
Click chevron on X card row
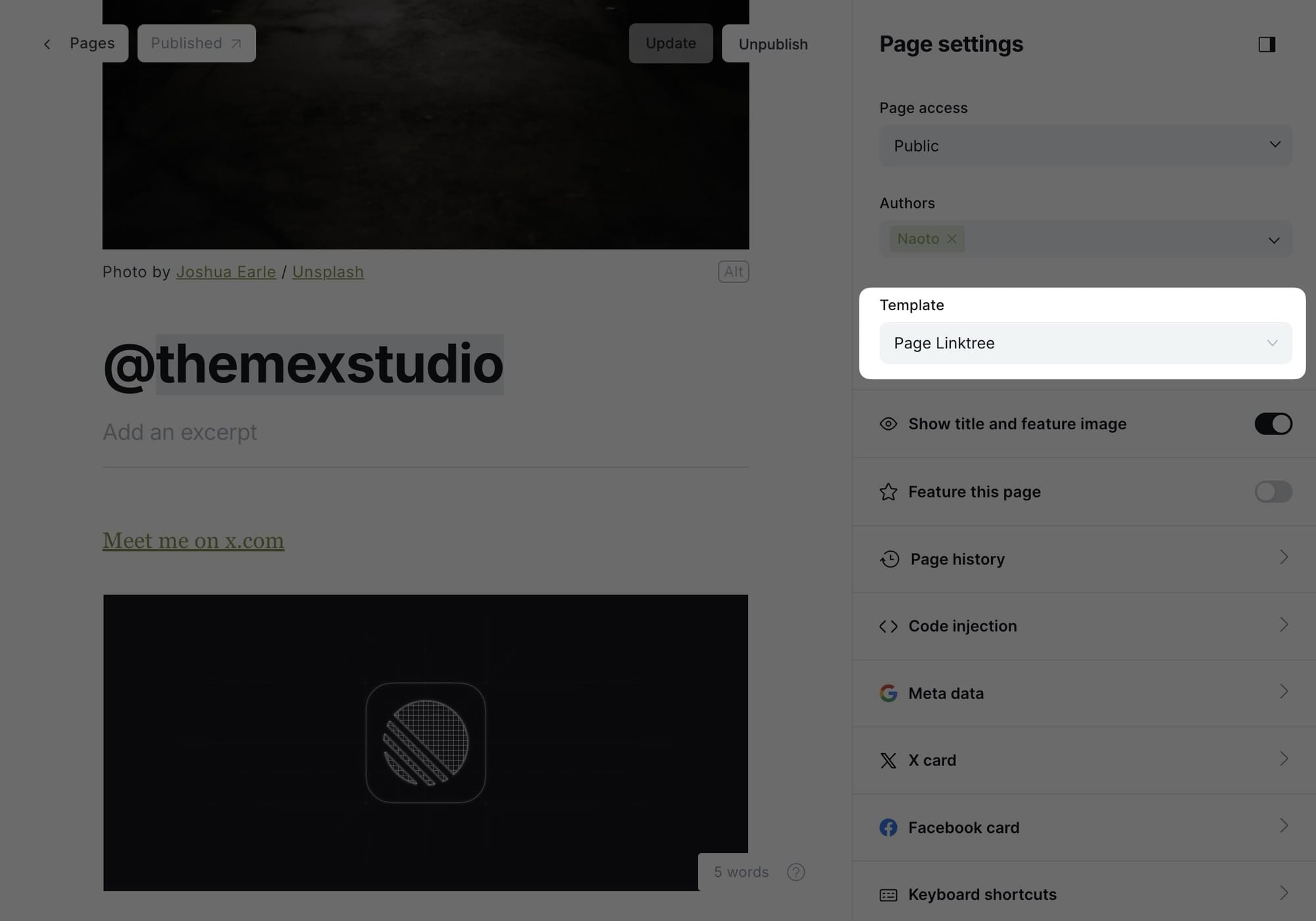1284,758
